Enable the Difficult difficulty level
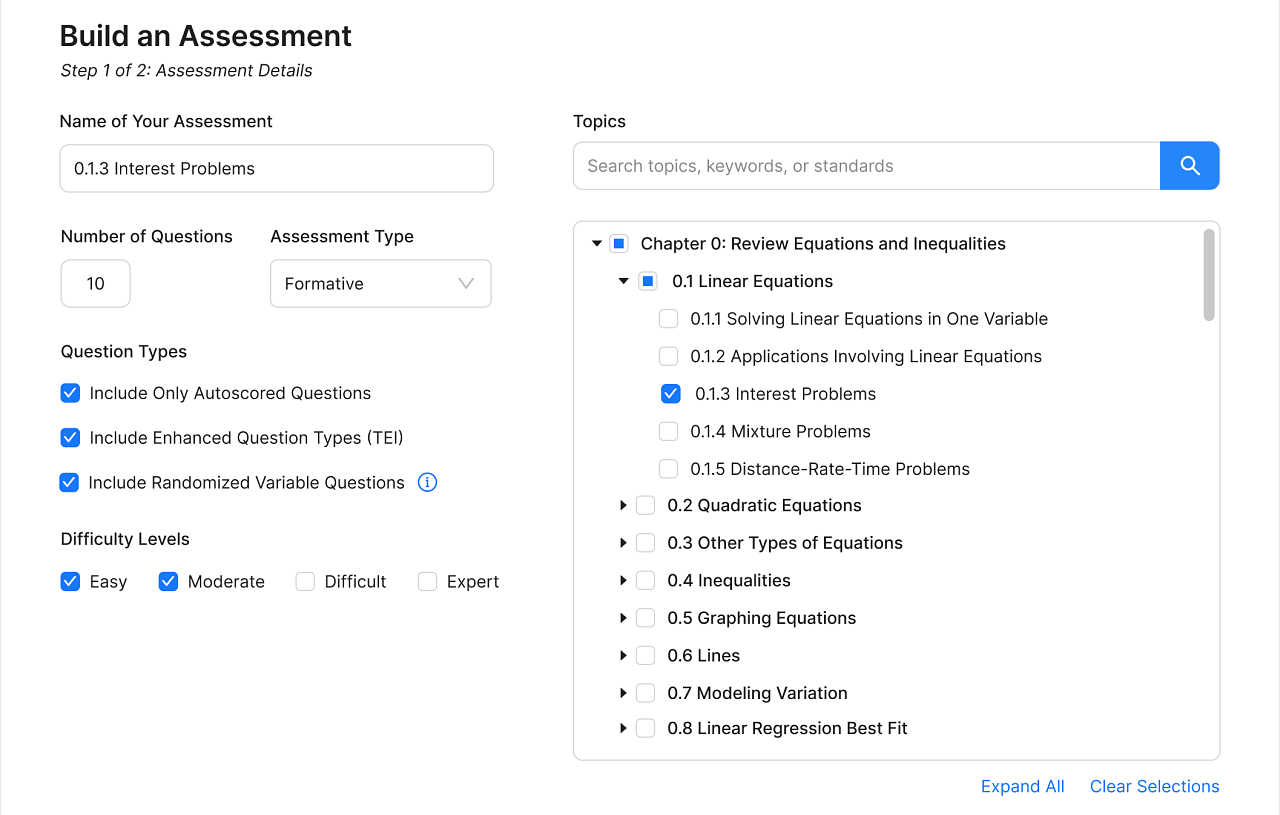Viewport: 1280px width, 815px height. coord(304,581)
